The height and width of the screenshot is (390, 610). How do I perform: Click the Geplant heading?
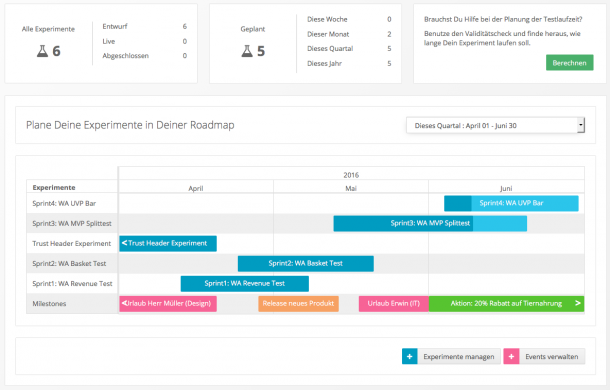tap(253, 29)
